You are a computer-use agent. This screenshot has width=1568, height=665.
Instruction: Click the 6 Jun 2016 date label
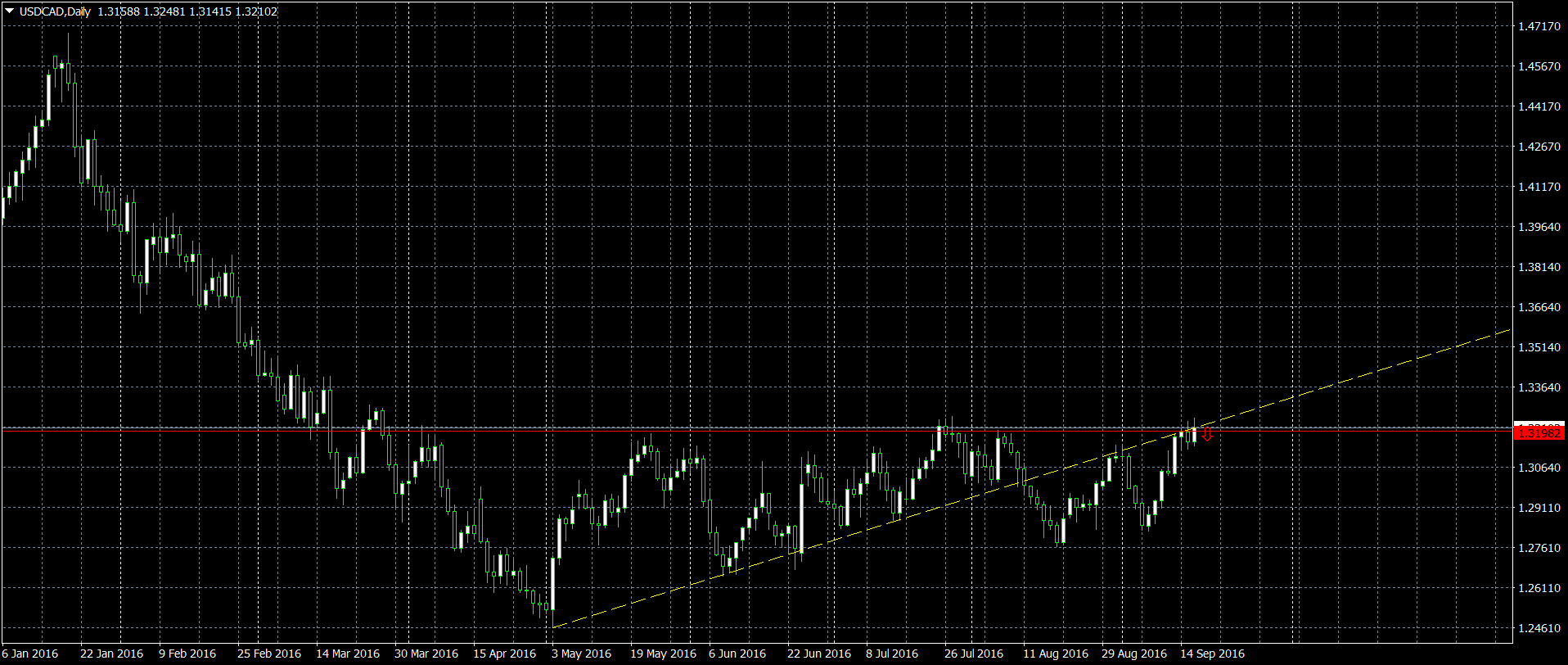tap(737, 654)
